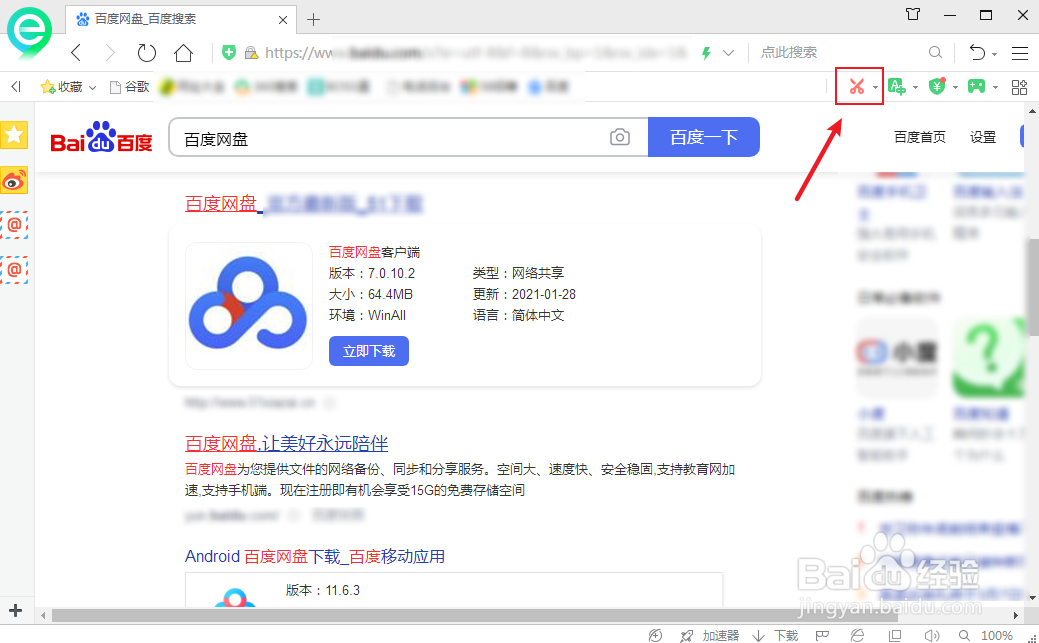The width and height of the screenshot is (1039, 643).
Task: Open the skin shirt icon in title bar
Action: (x=913, y=14)
